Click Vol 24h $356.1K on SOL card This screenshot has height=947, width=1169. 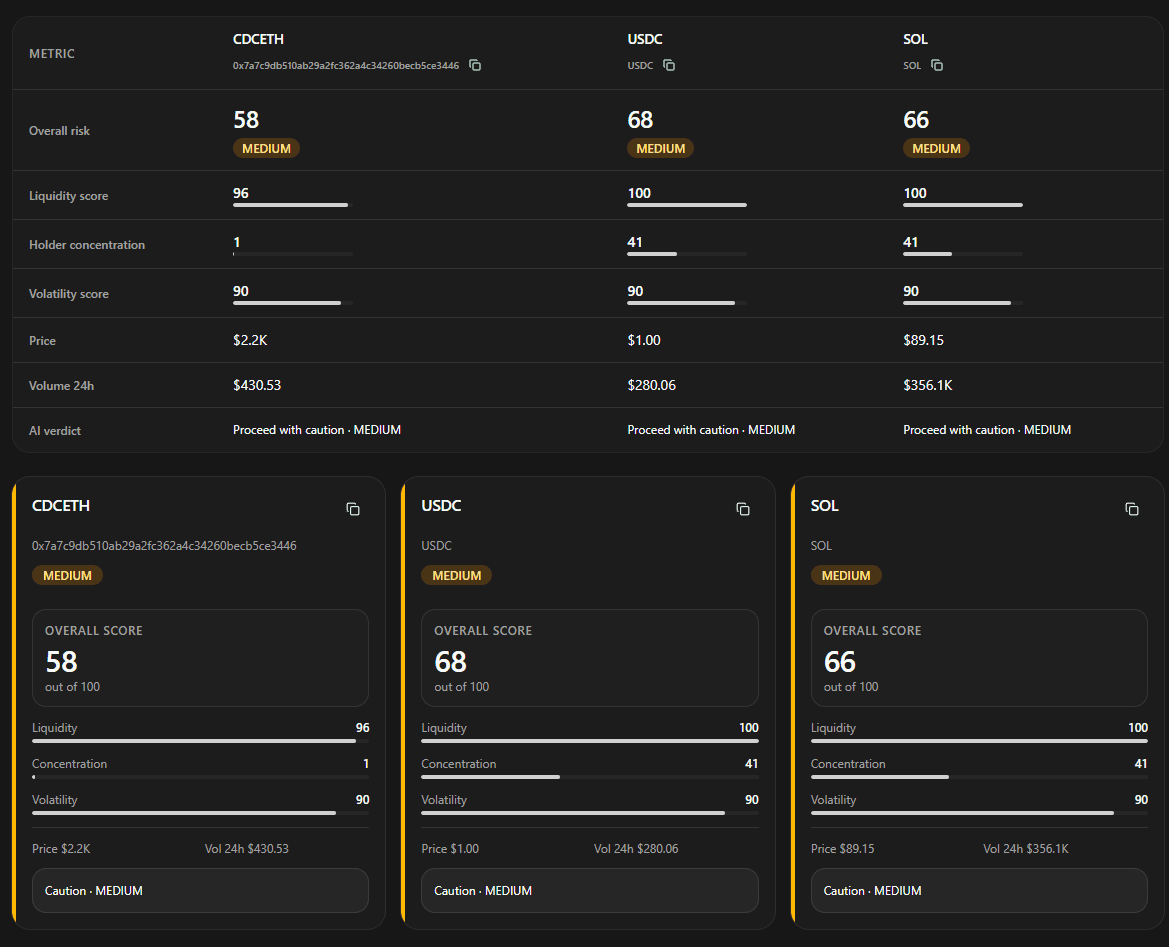click(1026, 849)
